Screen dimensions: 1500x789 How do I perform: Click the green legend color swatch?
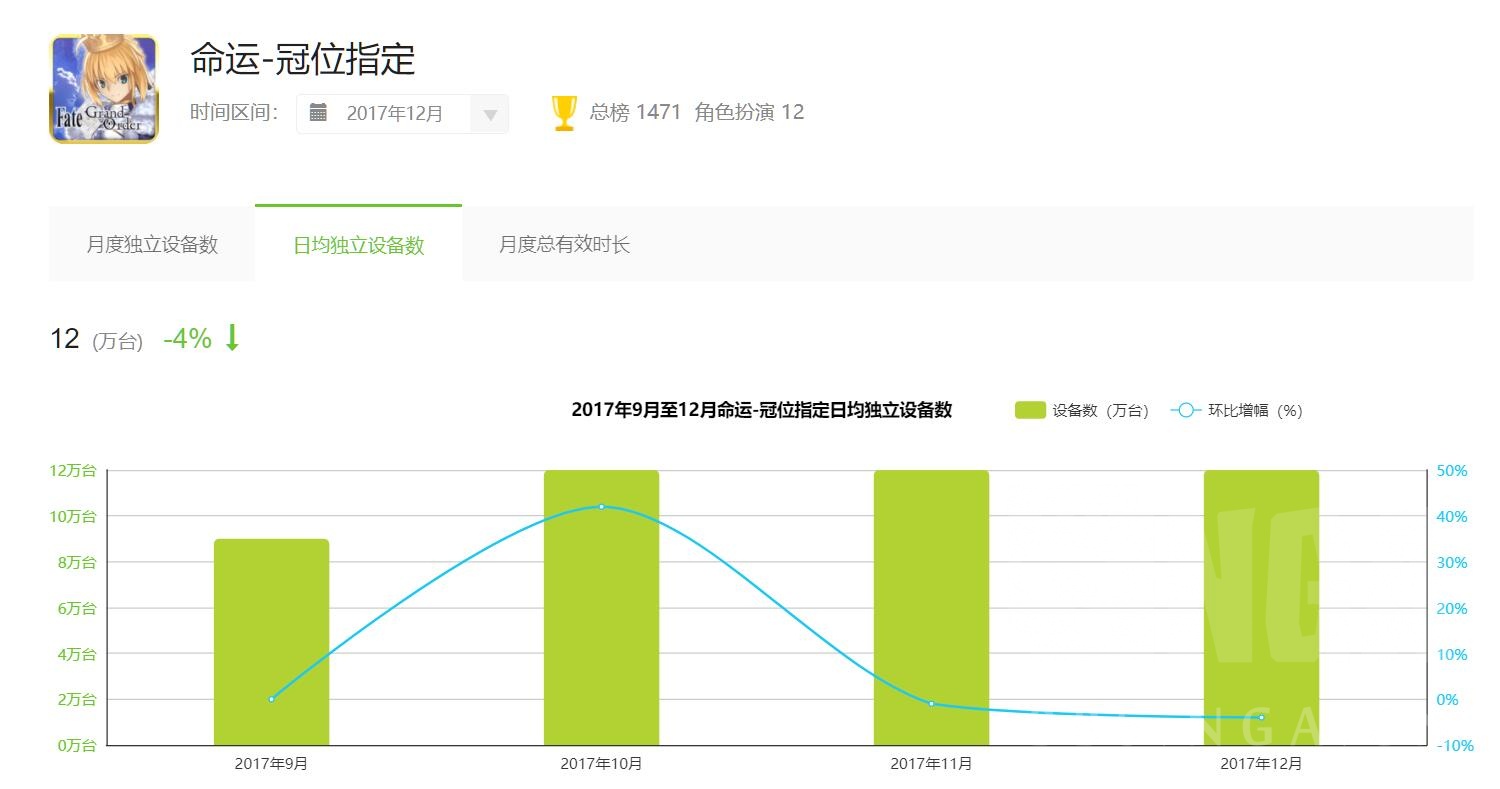(1030, 410)
